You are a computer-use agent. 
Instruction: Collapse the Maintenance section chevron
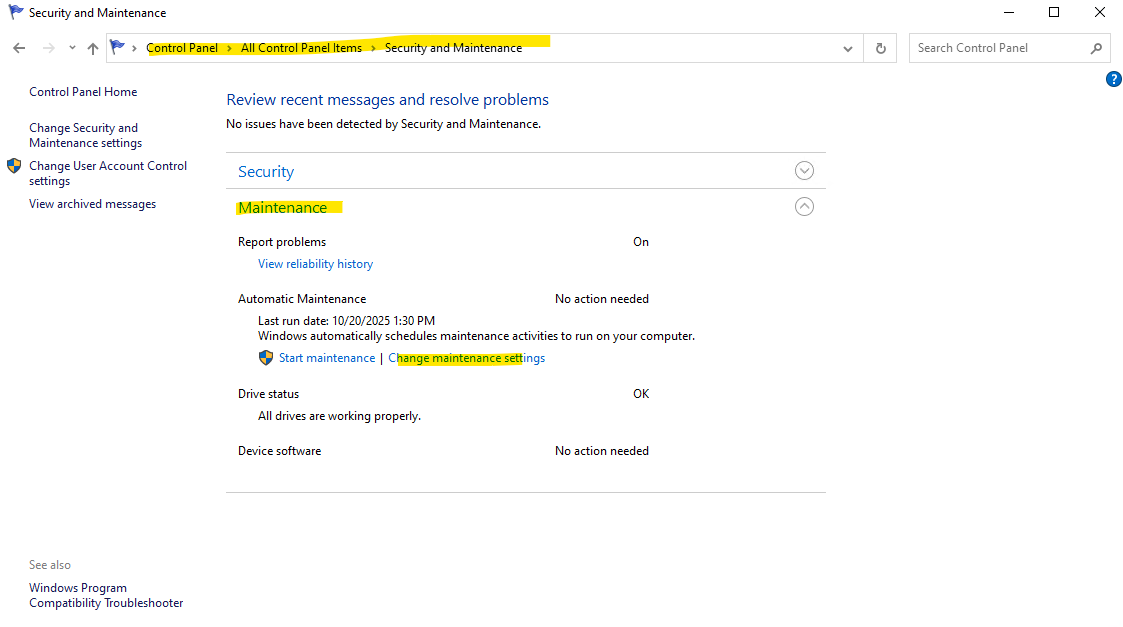[804, 207]
